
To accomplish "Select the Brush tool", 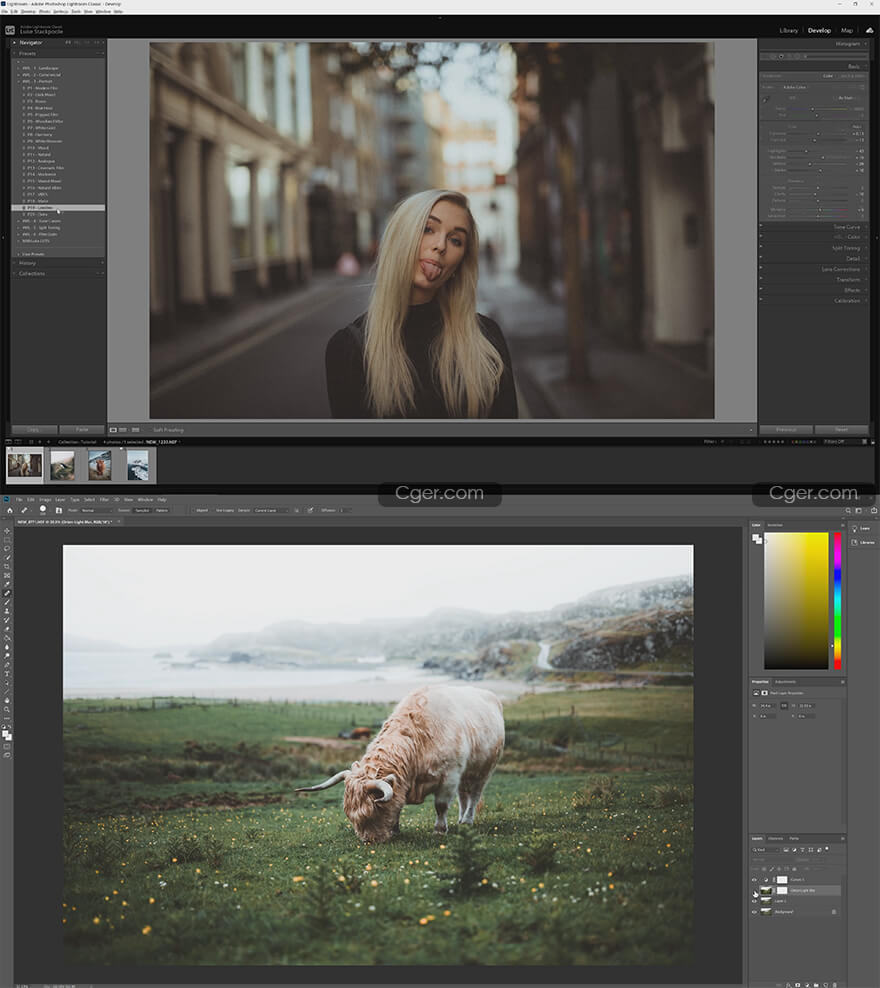I will click(x=7, y=602).
